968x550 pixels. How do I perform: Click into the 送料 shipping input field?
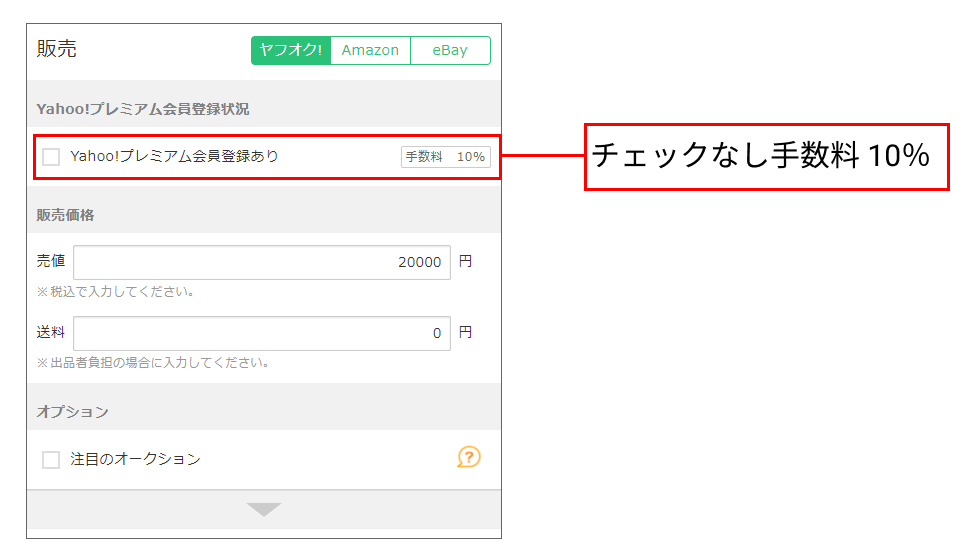pyautogui.click(x=262, y=333)
